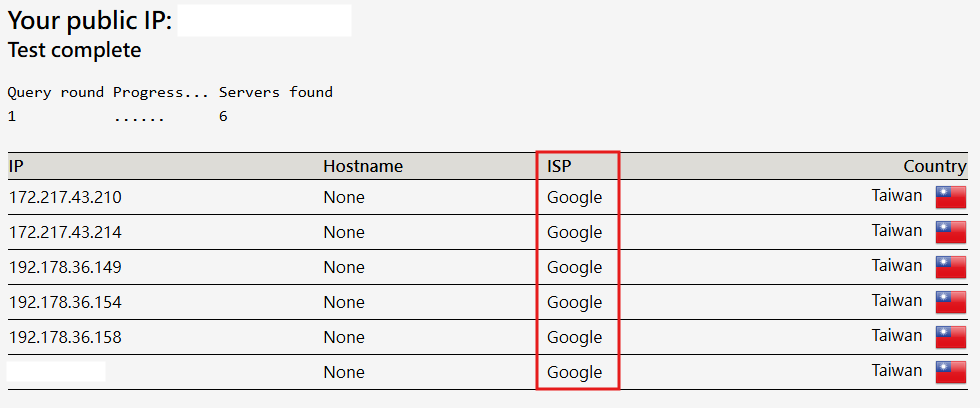980x408 pixels.
Task: Click the Taiwan flag for 192.178.36.149
Action: click(x=951, y=267)
